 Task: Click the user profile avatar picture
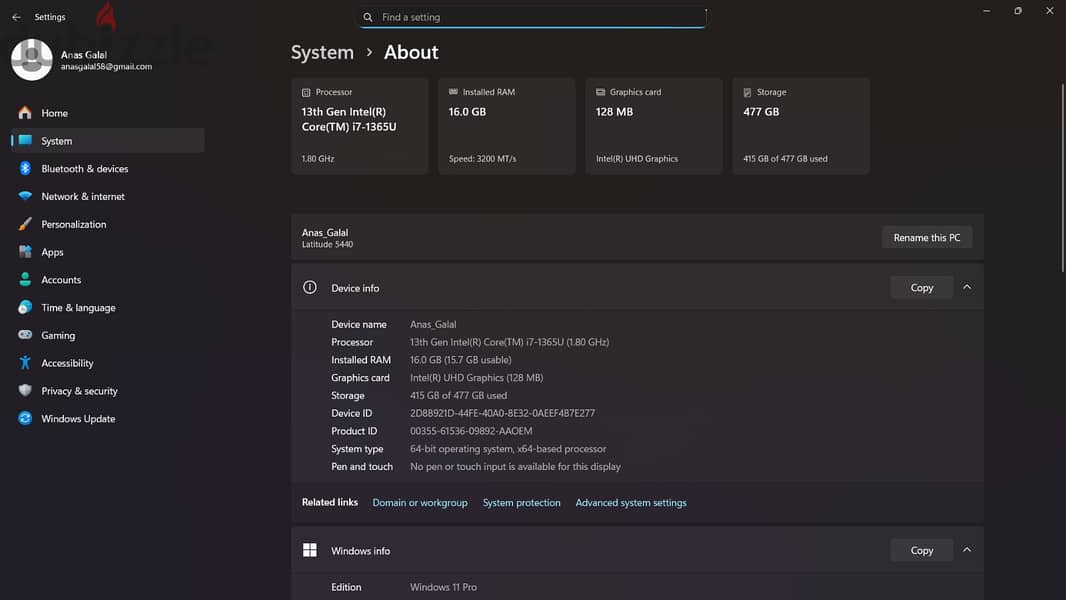[31, 60]
